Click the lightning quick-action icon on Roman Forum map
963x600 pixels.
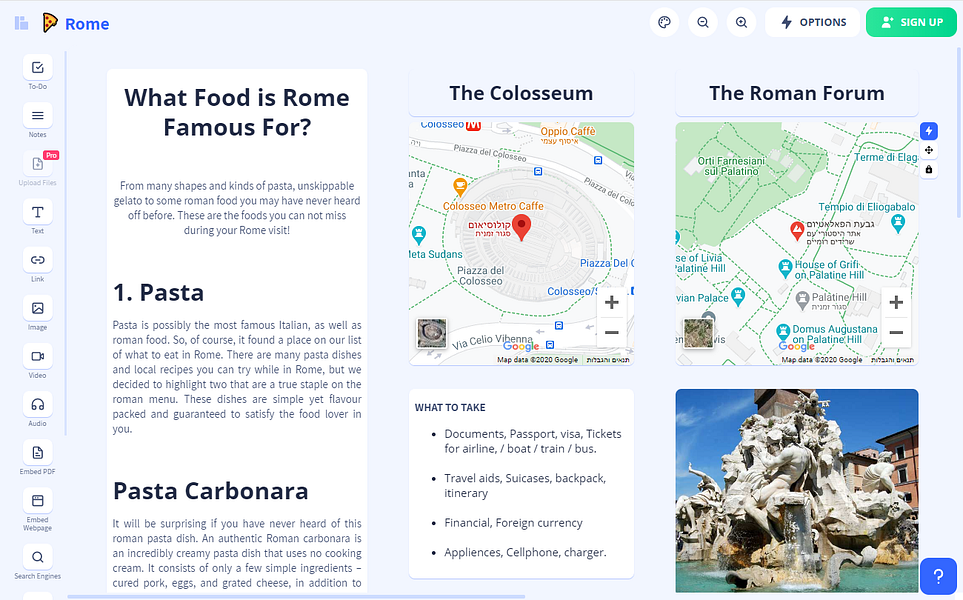929,130
